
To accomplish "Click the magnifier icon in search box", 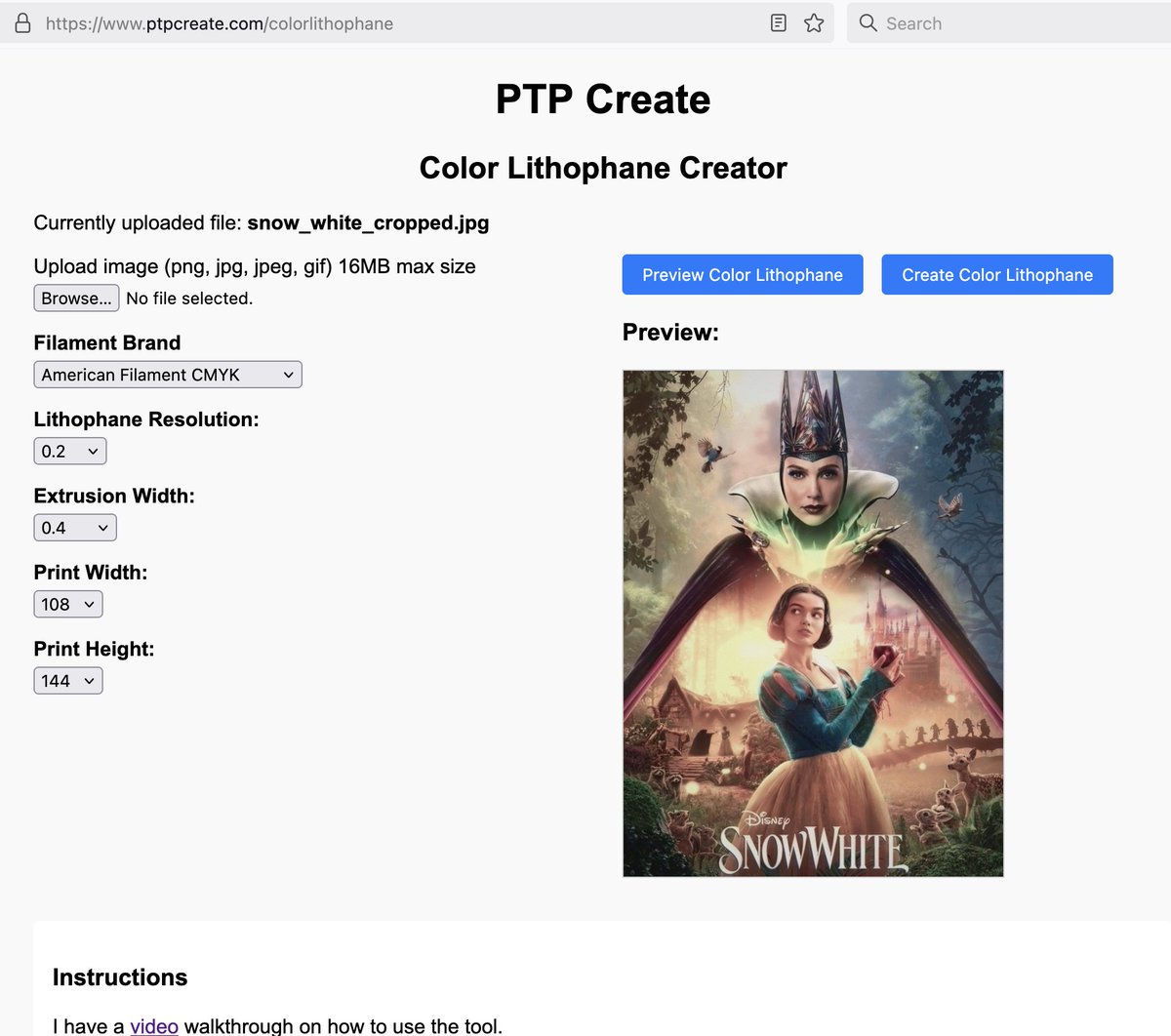I will [868, 22].
